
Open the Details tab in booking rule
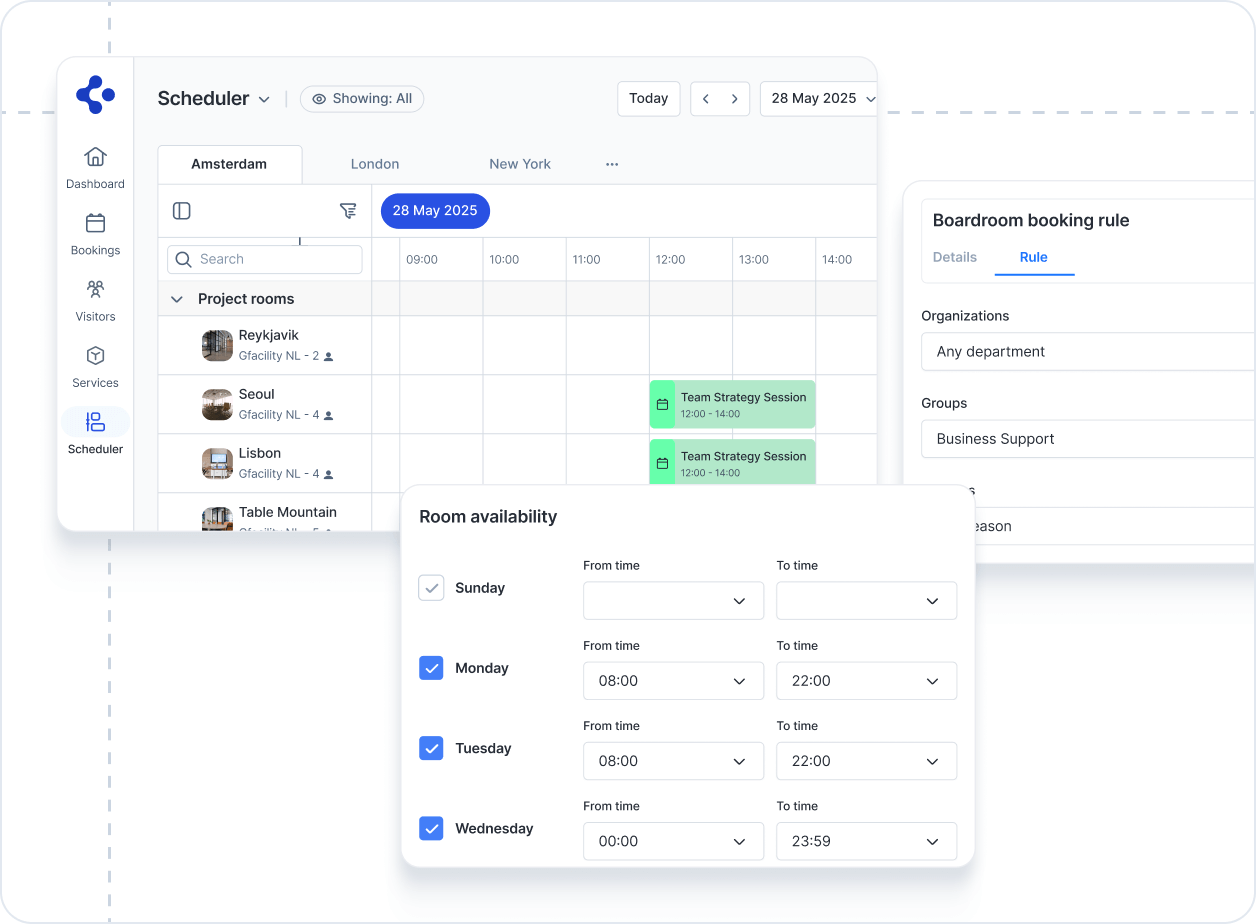954,257
